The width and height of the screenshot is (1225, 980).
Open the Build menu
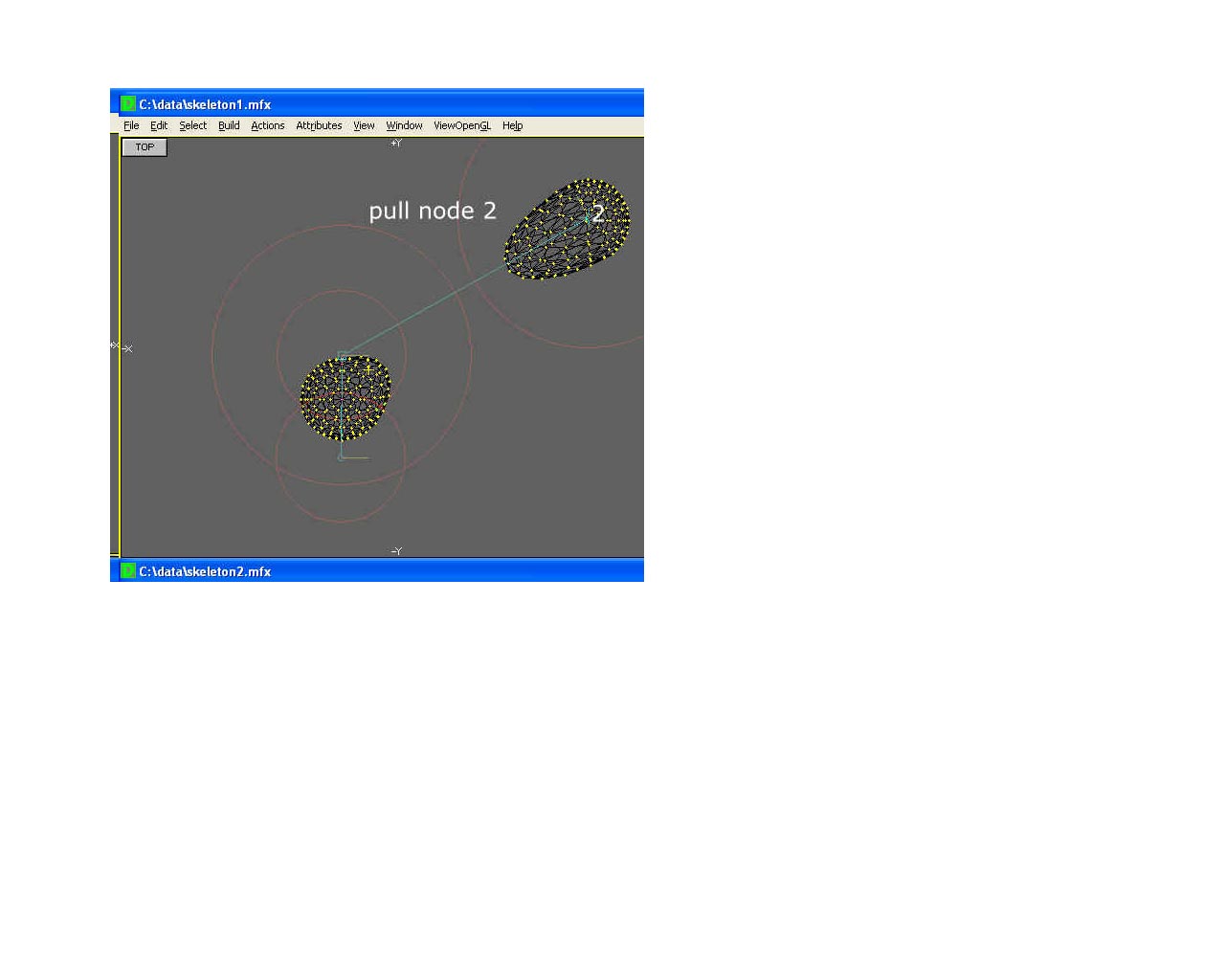click(x=229, y=125)
